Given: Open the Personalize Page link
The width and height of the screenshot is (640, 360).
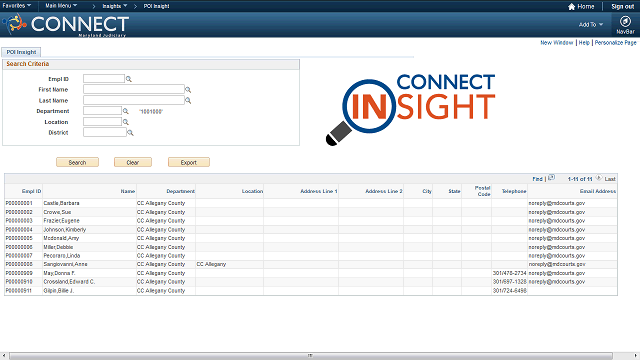Looking at the screenshot, I should click(615, 42).
